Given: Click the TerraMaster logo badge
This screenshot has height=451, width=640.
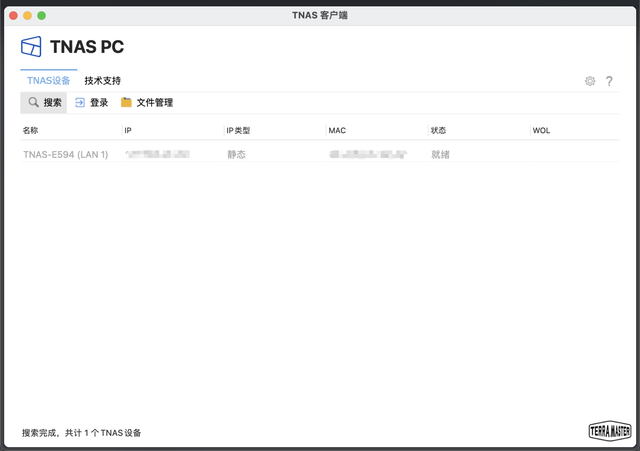Looking at the screenshot, I should (x=610, y=431).
